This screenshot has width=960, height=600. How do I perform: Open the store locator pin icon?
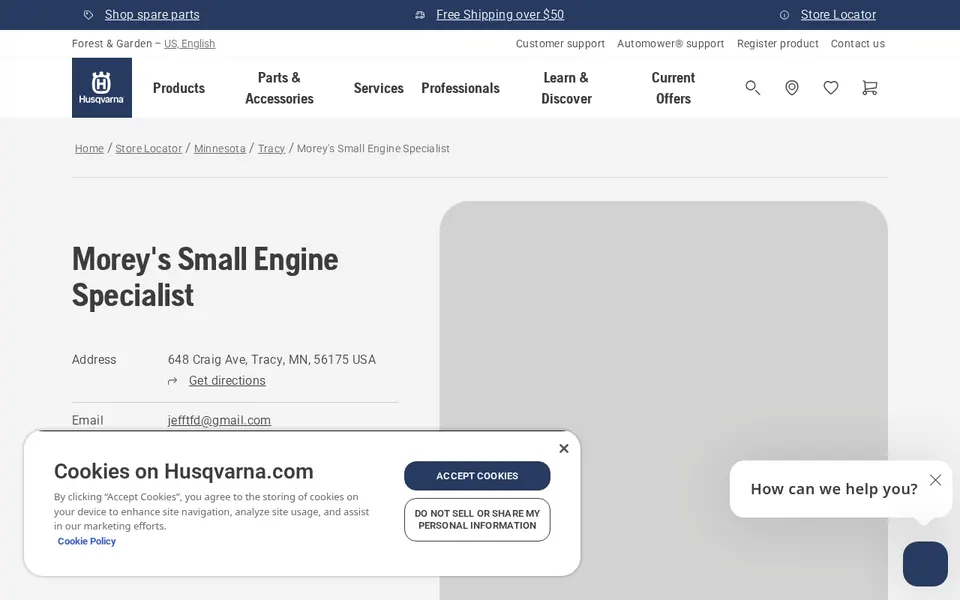click(792, 88)
